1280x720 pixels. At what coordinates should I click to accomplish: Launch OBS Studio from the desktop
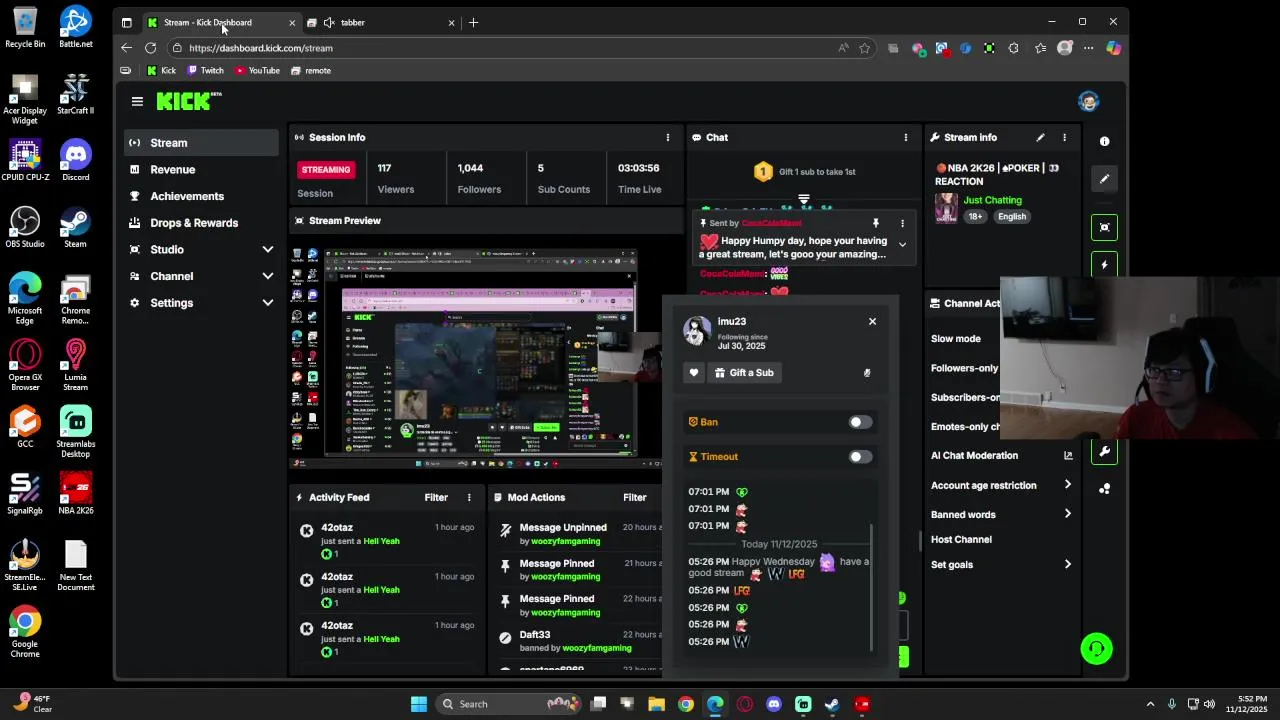(25, 227)
